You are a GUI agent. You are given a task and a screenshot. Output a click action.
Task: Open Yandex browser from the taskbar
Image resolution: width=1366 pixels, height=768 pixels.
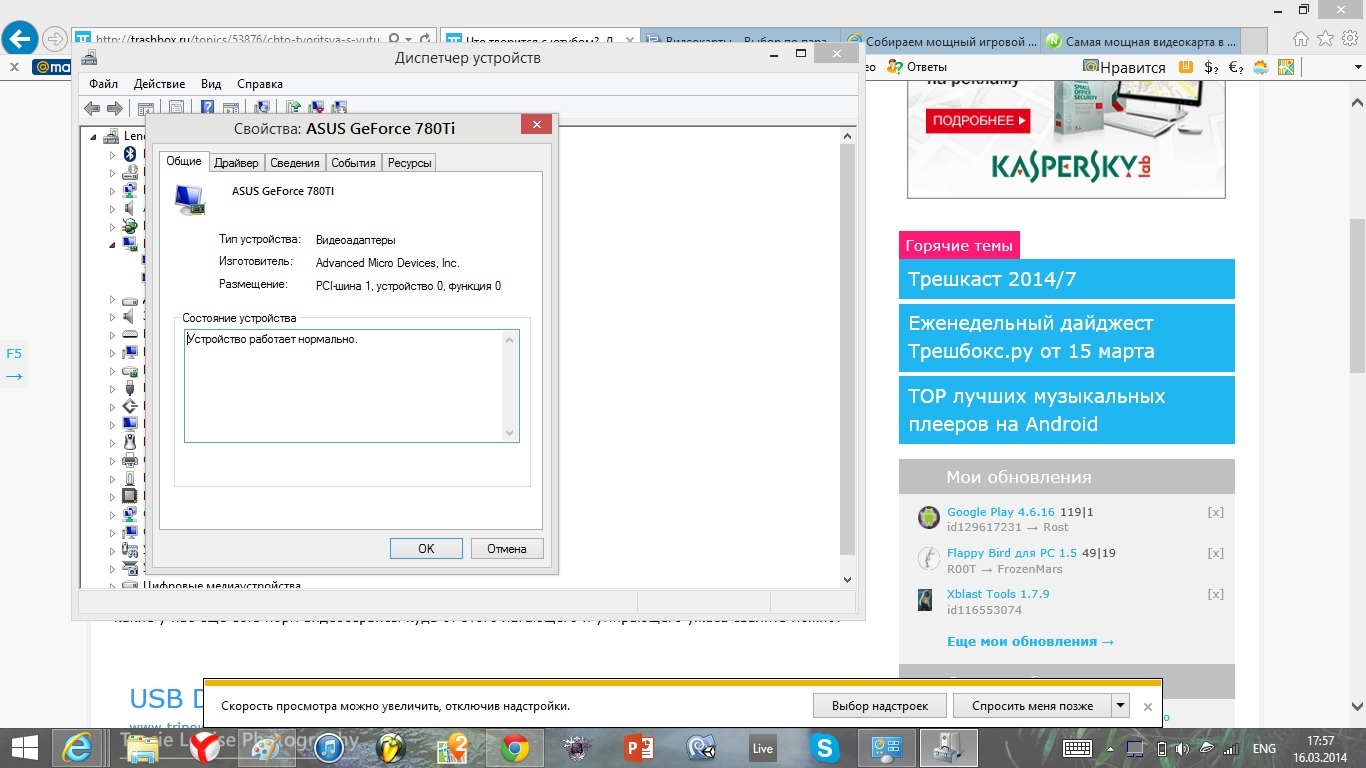(x=205, y=748)
